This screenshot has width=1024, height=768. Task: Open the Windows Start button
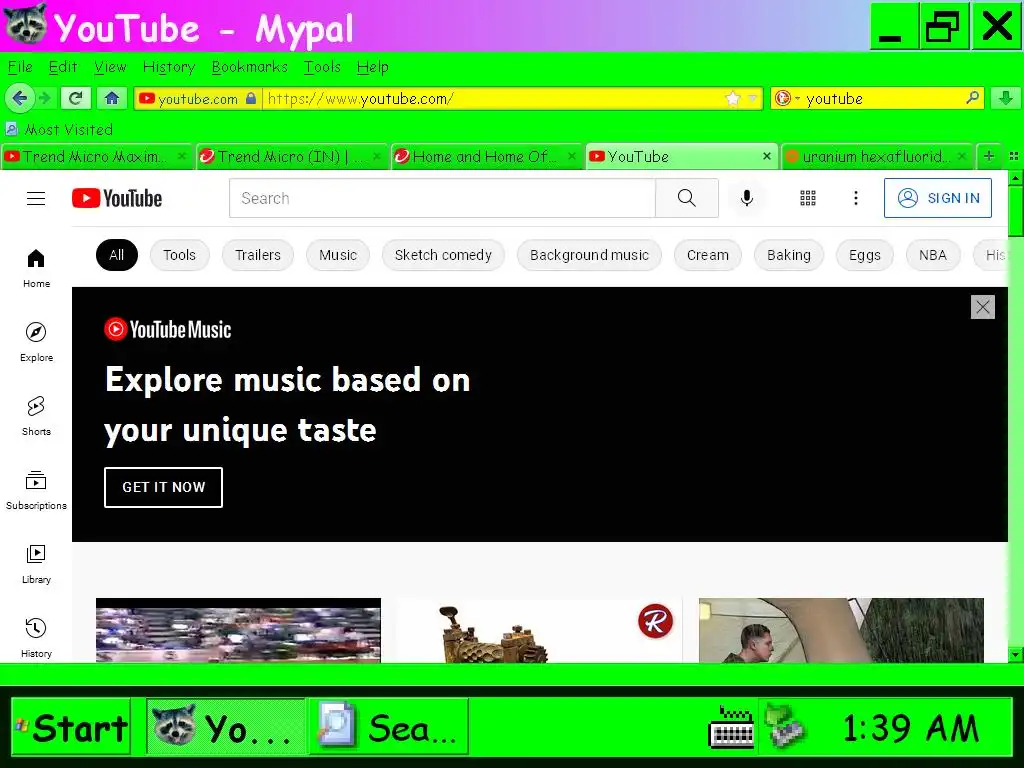click(x=71, y=727)
